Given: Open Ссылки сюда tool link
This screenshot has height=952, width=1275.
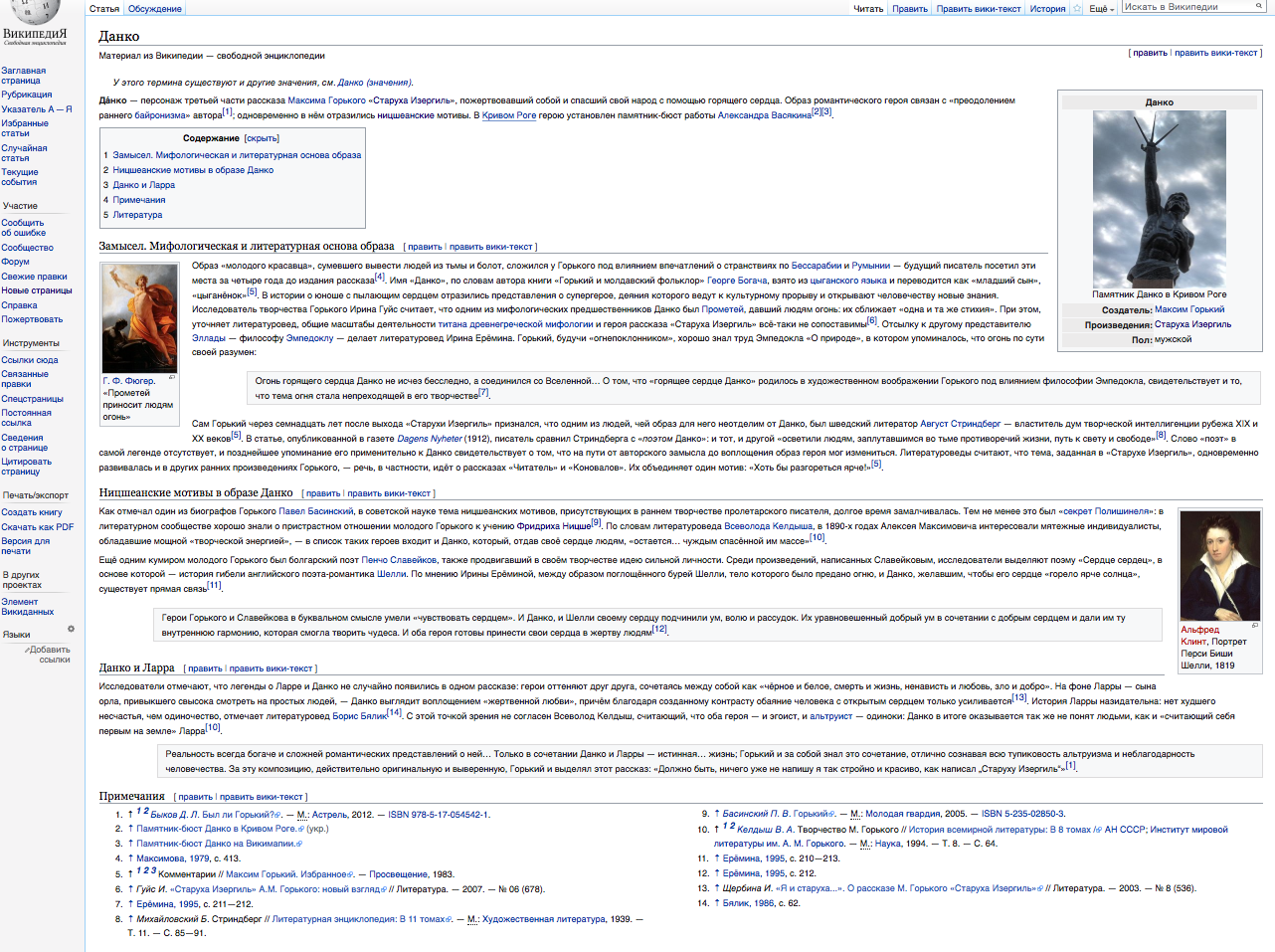Looking at the screenshot, I should pyautogui.click(x=30, y=360).
